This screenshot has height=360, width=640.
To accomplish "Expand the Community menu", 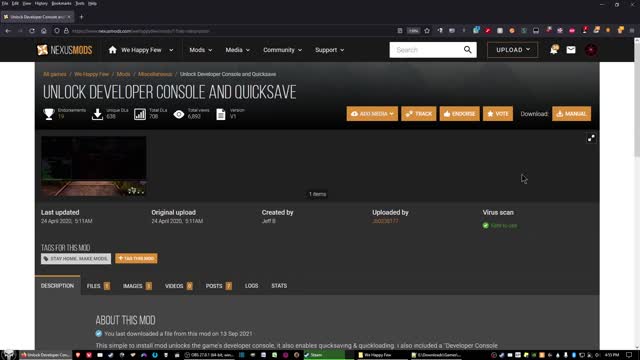I will pyautogui.click(x=282, y=50).
